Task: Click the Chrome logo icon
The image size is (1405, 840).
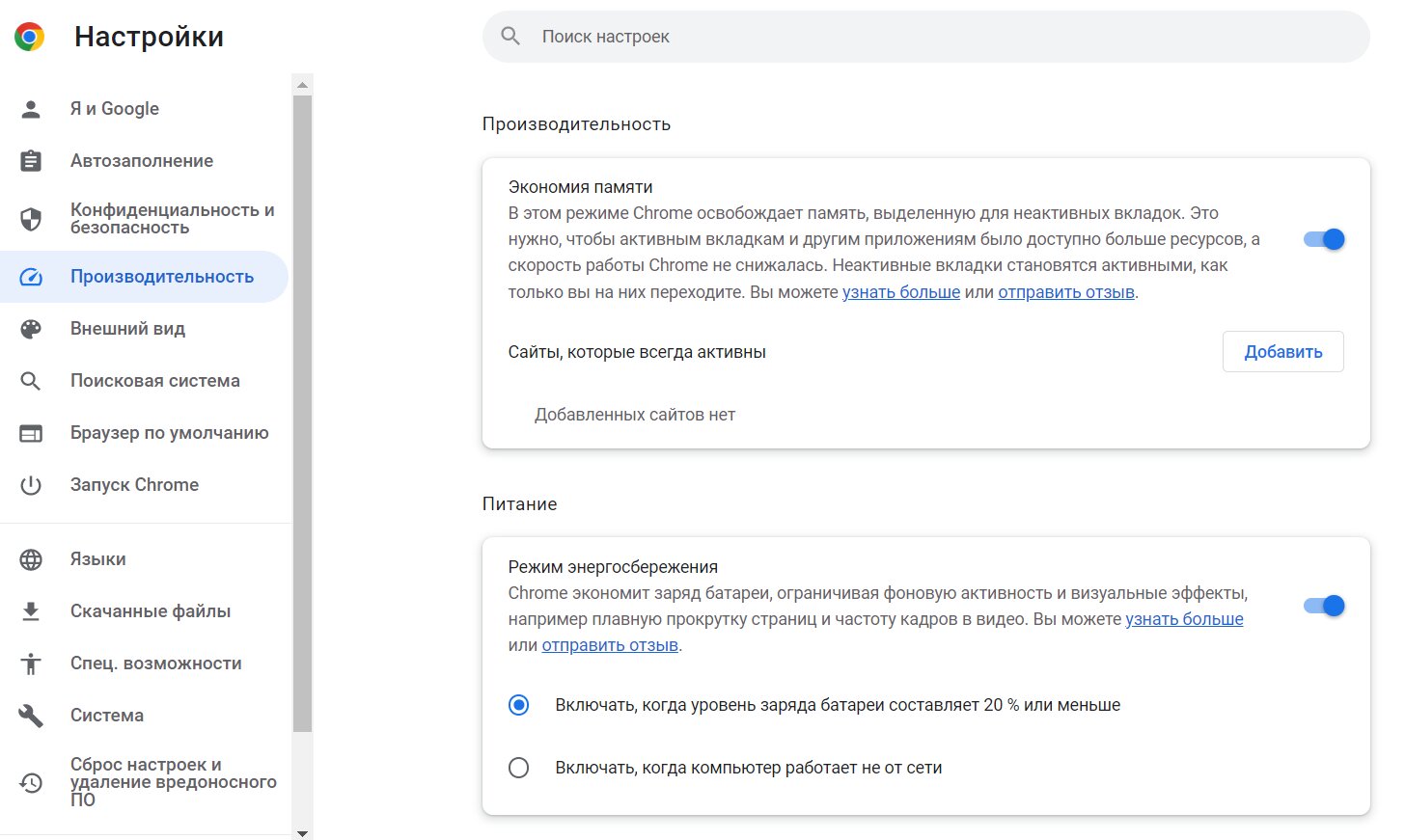Action: click(x=30, y=37)
